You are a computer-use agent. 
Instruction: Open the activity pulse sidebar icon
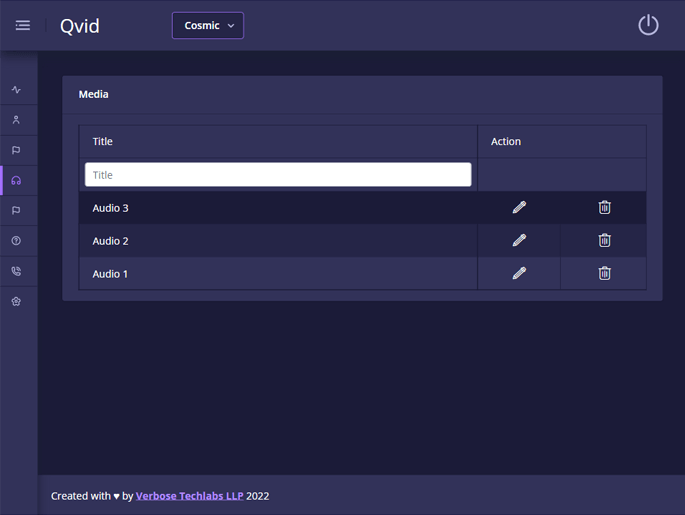pos(16,90)
